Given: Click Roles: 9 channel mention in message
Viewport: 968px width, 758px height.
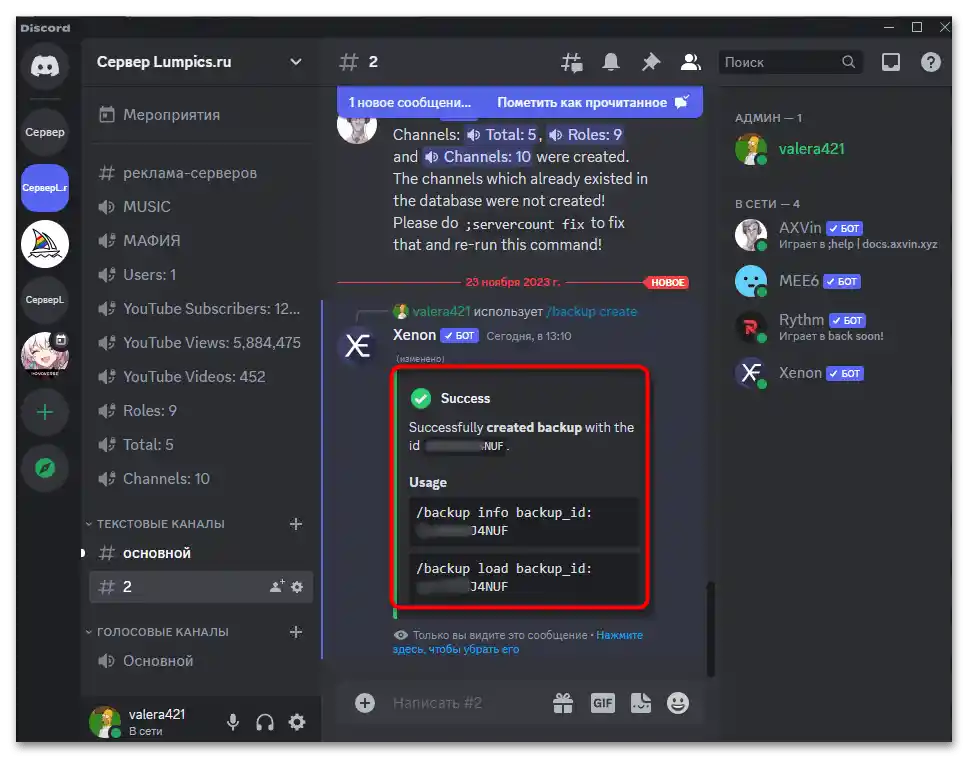Looking at the screenshot, I should click(585, 135).
